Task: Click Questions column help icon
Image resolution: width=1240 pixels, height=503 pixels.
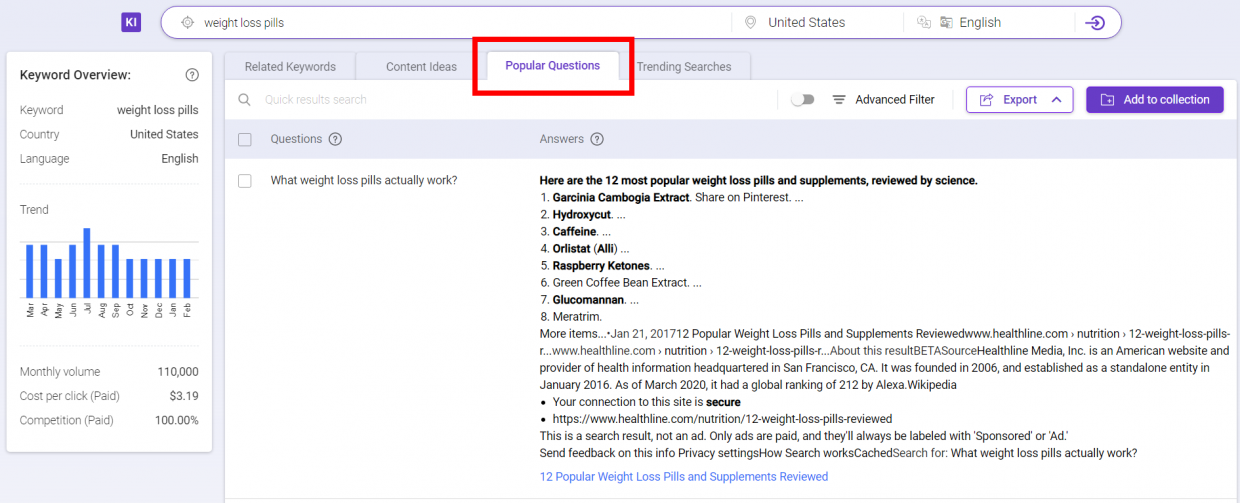Action: pos(335,139)
